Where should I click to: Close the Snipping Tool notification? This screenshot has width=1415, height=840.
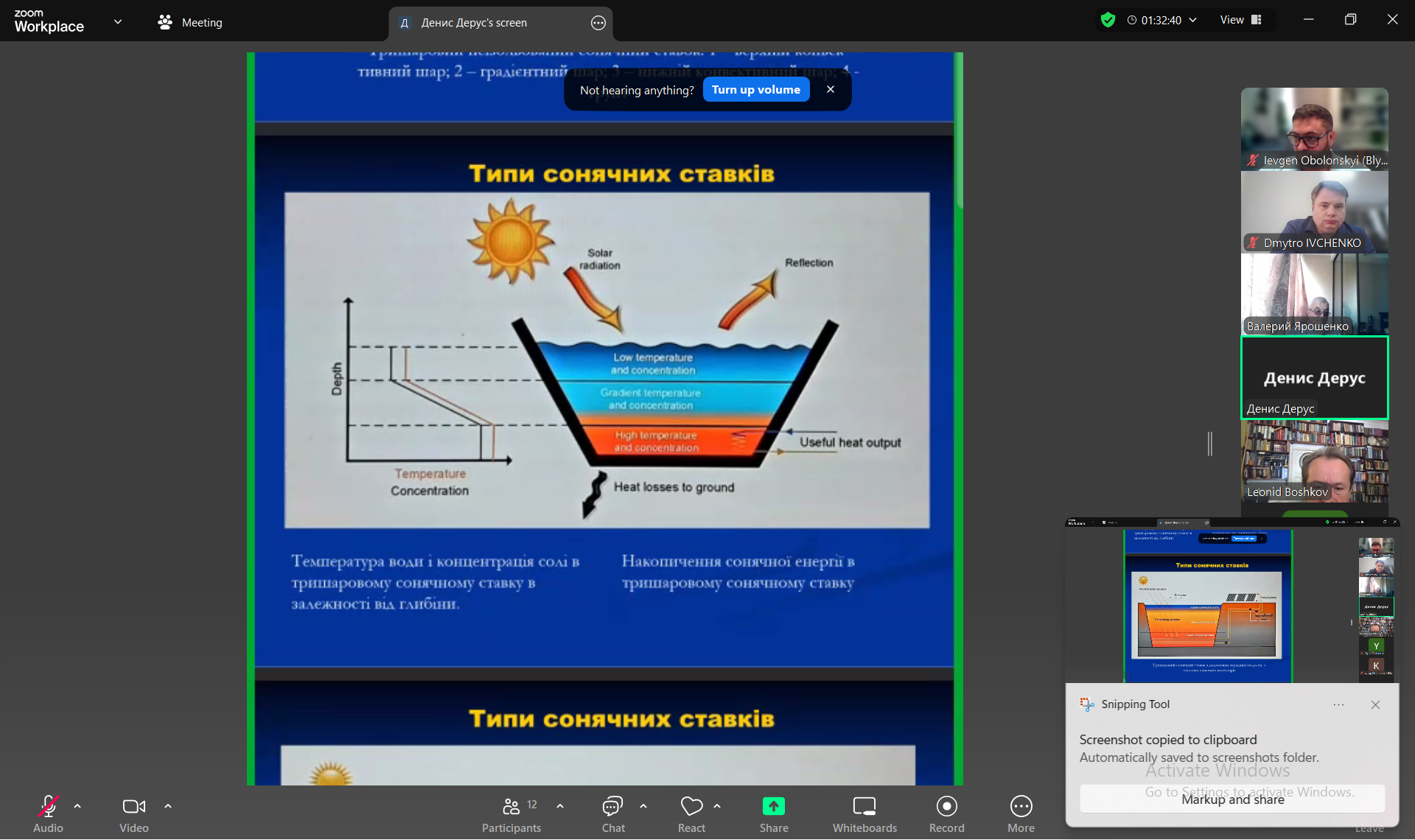tap(1375, 704)
